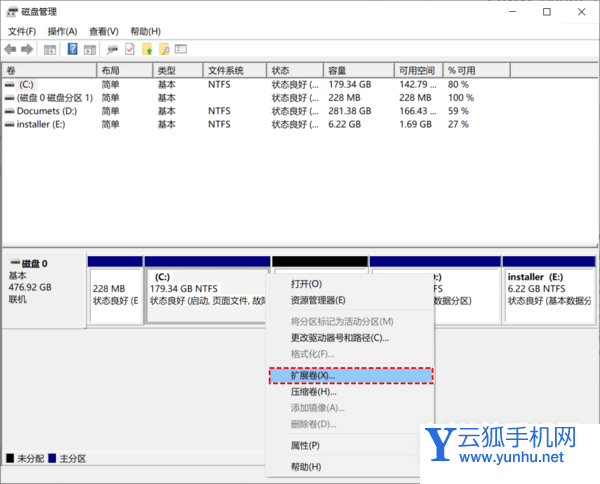The height and width of the screenshot is (484, 600).
Task: Open the 查看(V) menu
Action: click(104, 31)
